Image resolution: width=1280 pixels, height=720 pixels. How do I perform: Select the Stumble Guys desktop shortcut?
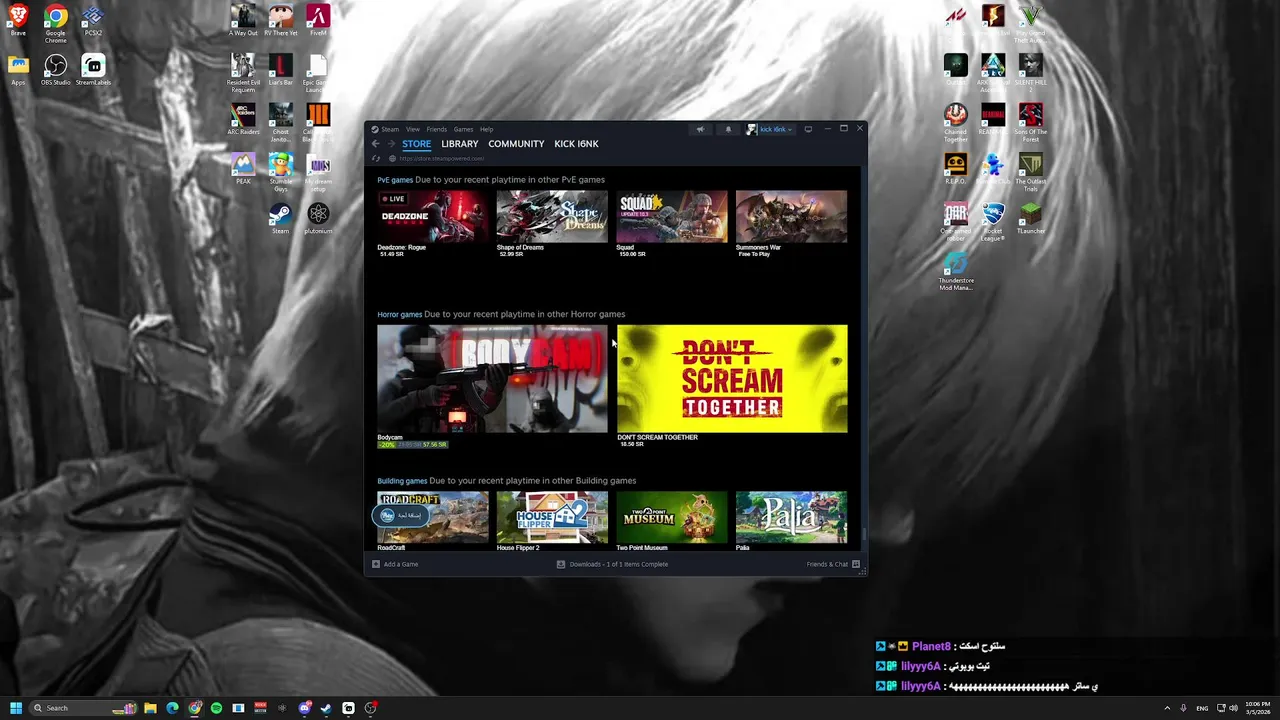click(281, 173)
